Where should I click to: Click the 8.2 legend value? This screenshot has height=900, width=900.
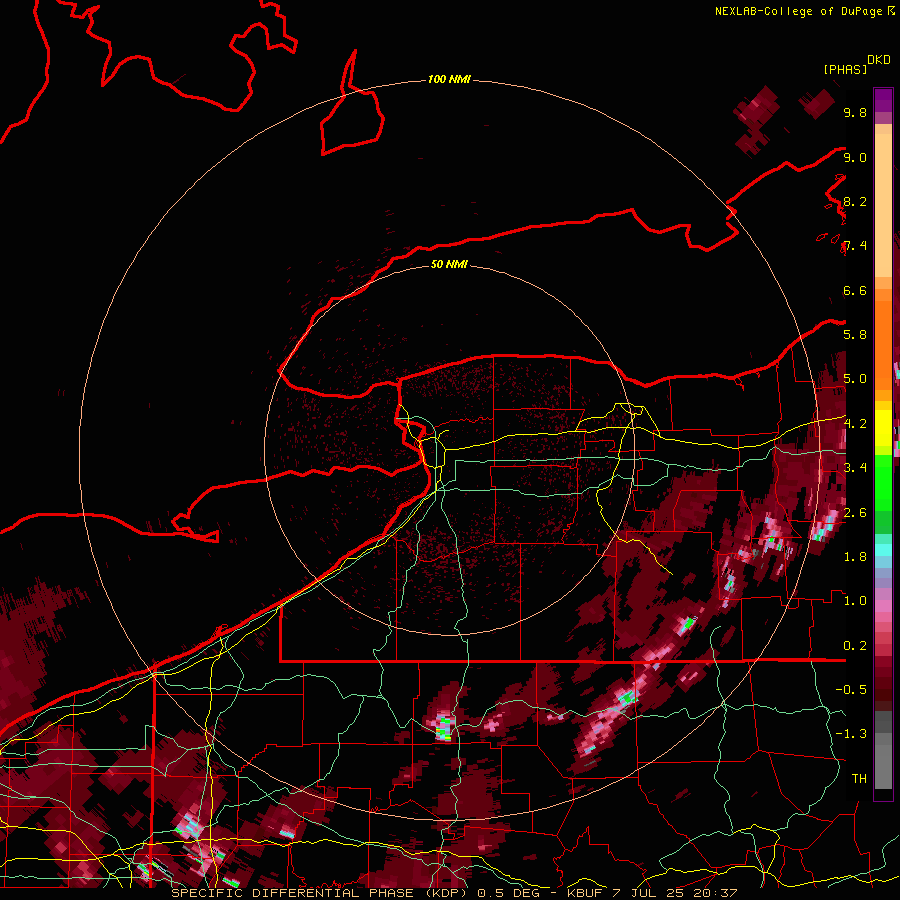(855, 201)
